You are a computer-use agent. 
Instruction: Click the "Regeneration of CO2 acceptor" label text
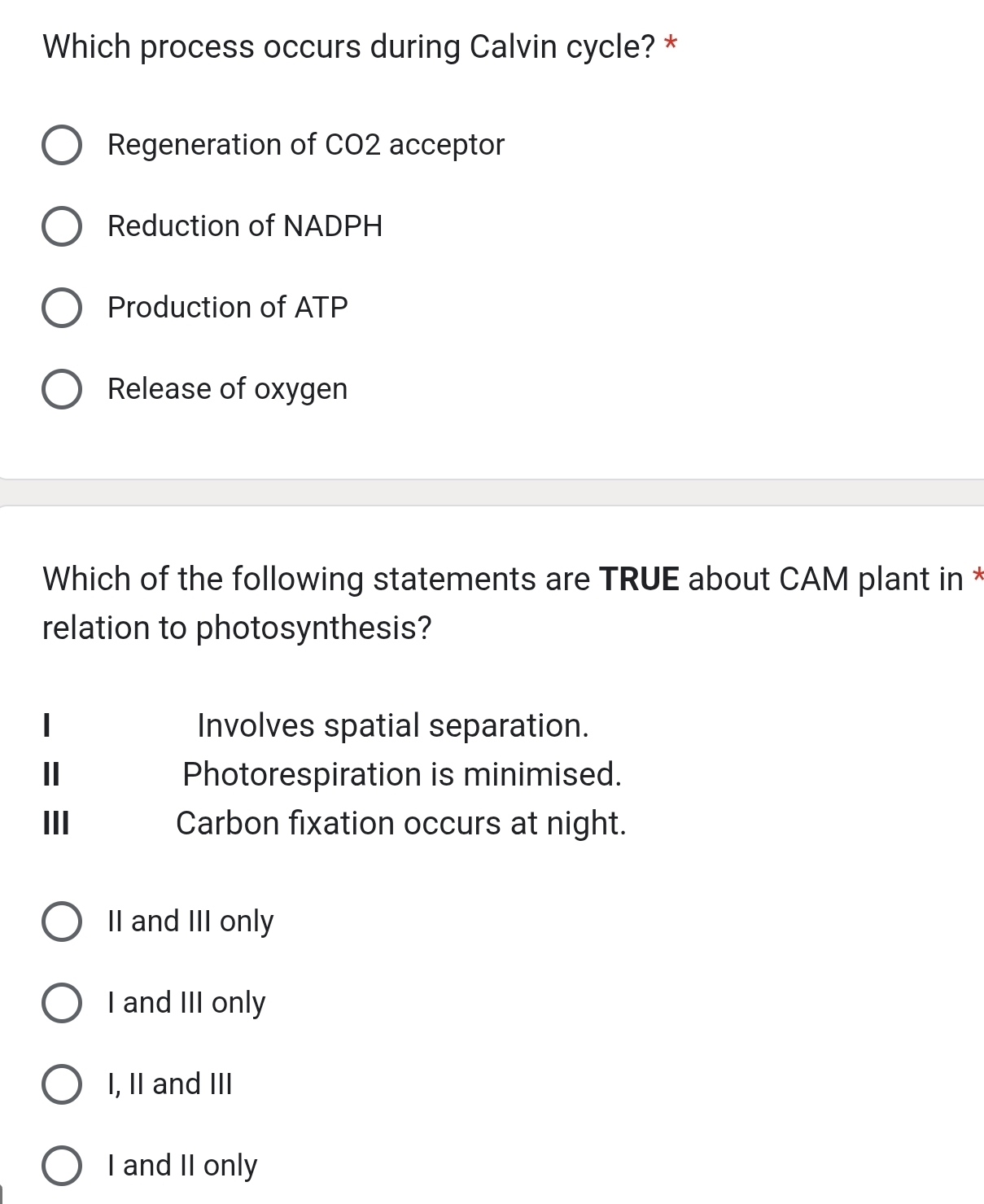[x=305, y=145]
